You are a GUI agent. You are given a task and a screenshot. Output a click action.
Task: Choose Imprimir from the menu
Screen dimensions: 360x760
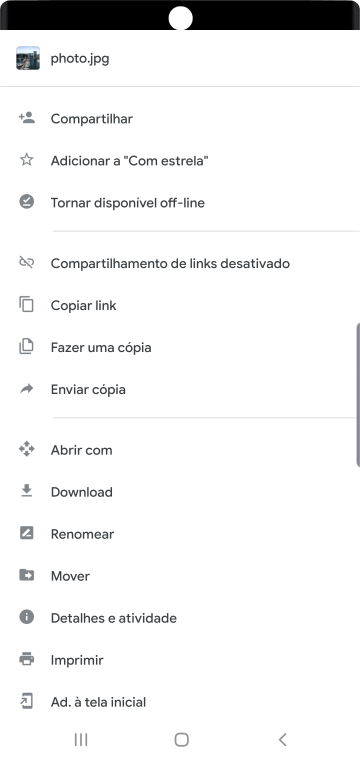pyautogui.click(x=180, y=660)
